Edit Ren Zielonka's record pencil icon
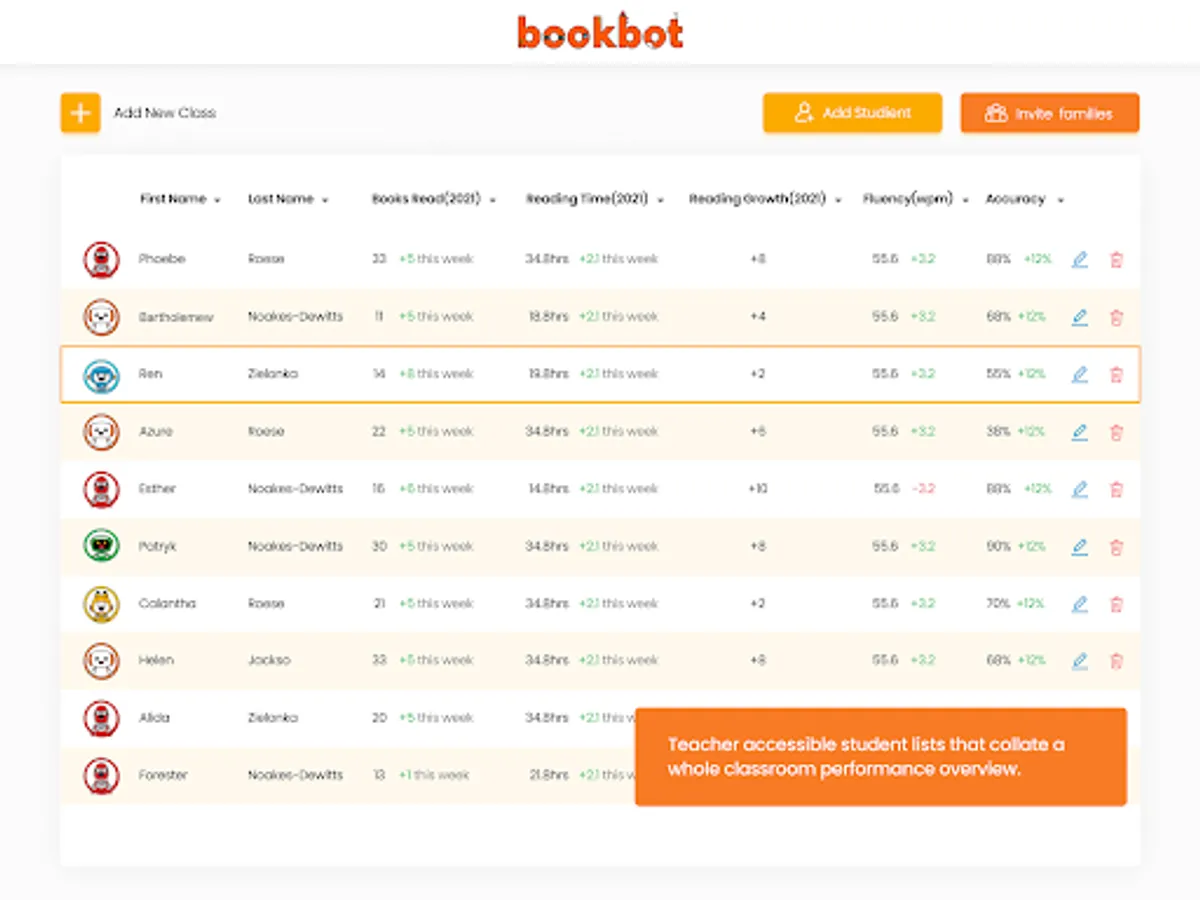This screenshot has height=900, width=1200. pyautogui.click(x=1079, y=375)
